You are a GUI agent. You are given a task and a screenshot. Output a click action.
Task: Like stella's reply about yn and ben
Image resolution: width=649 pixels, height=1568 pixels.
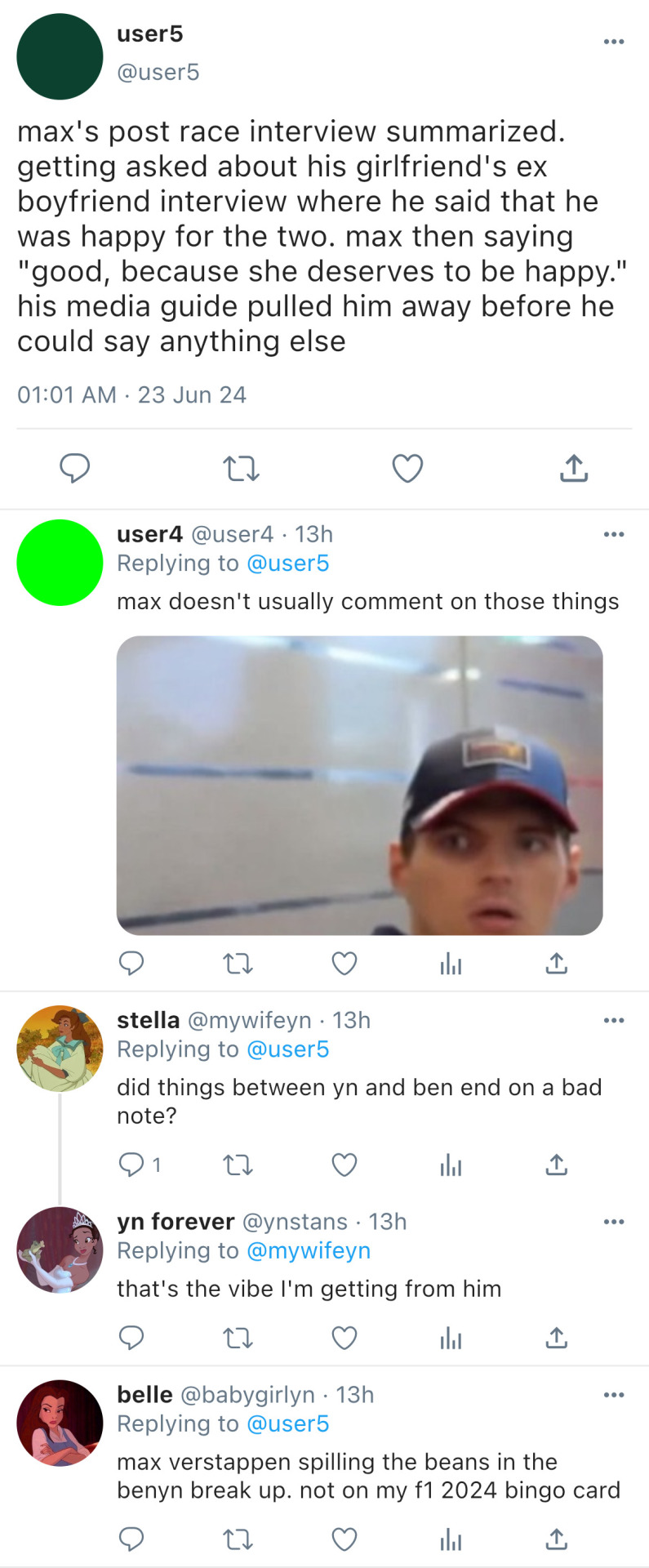point(345,1165)
